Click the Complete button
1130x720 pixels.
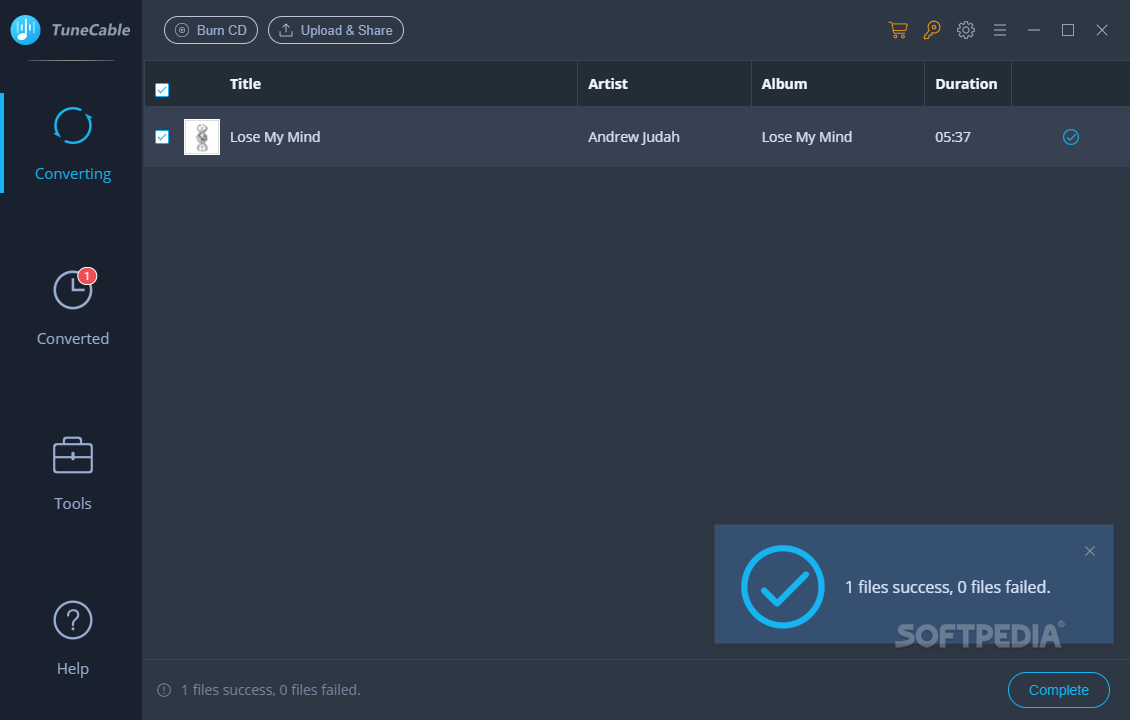[1059, 690]
